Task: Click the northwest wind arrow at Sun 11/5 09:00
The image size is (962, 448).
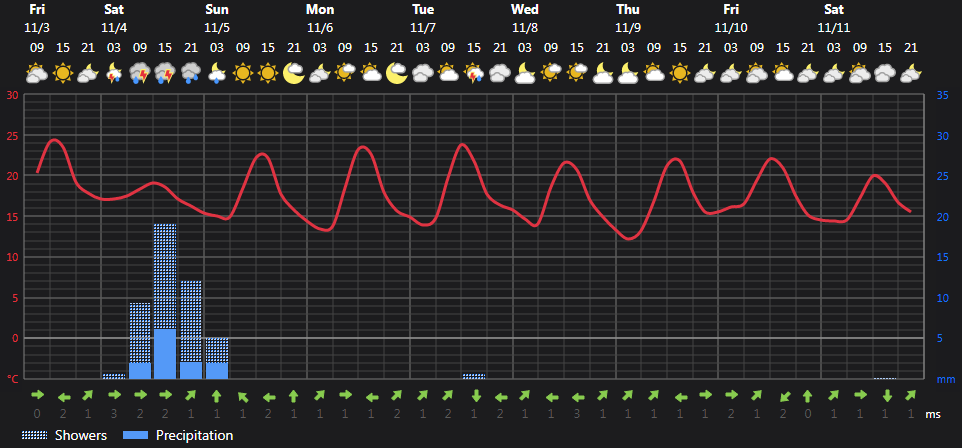Action: coord(243,397)
